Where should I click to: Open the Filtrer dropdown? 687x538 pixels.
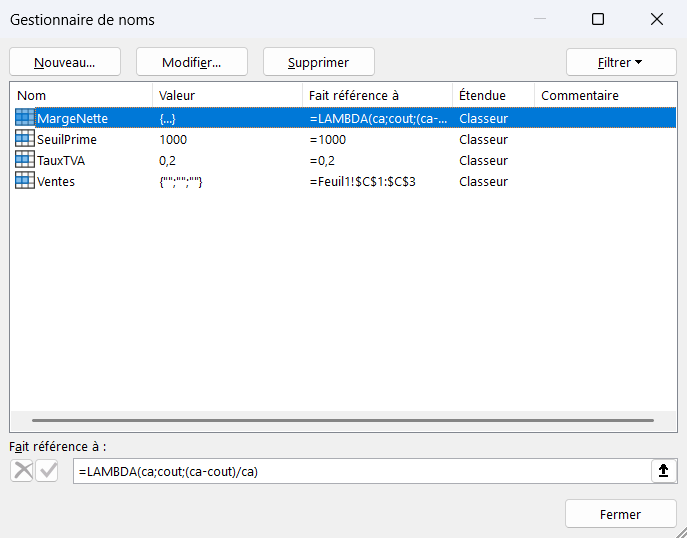[621, 62]
